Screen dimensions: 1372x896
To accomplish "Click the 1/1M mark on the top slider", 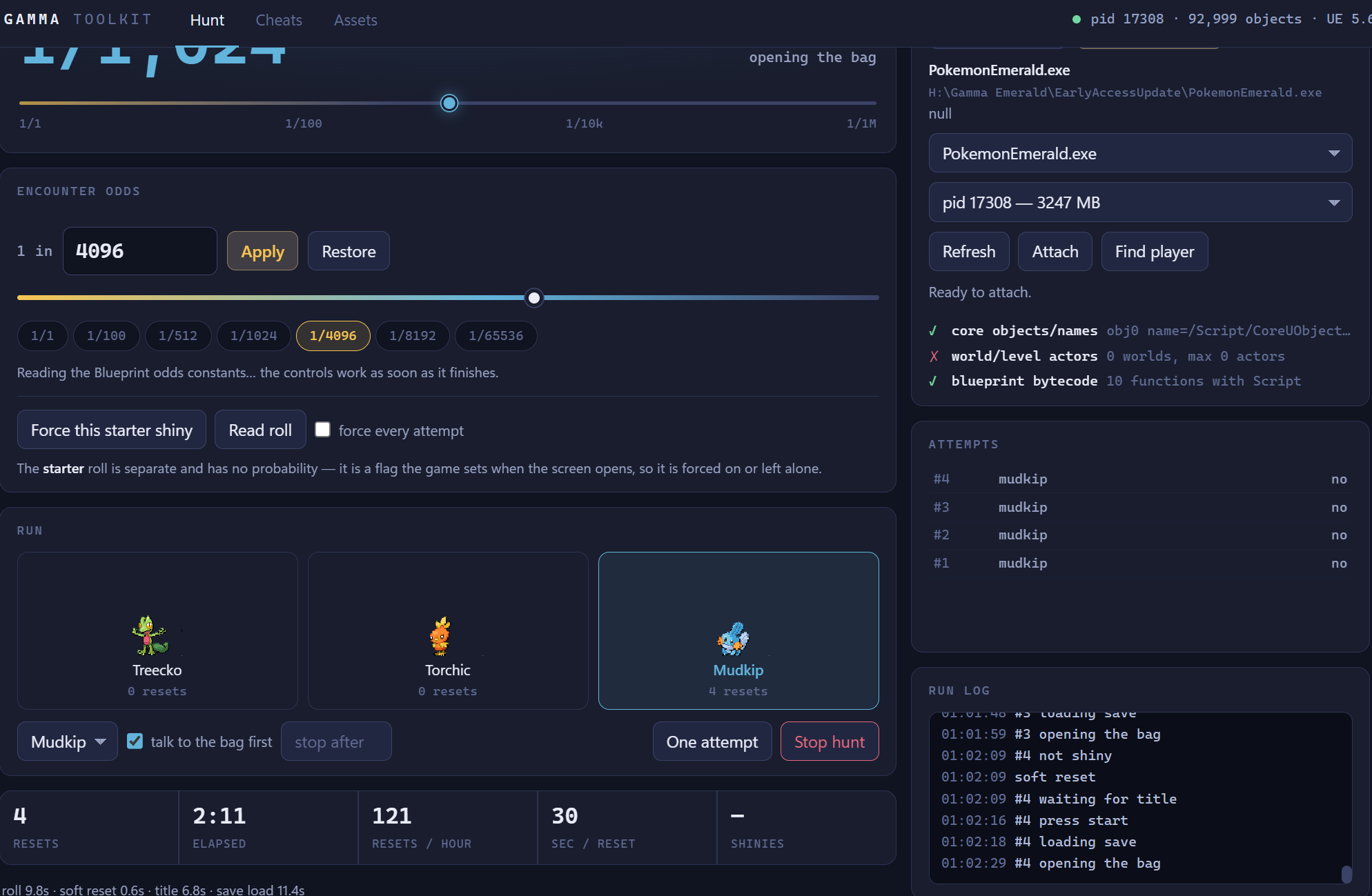I will click(x=861, y=123).
